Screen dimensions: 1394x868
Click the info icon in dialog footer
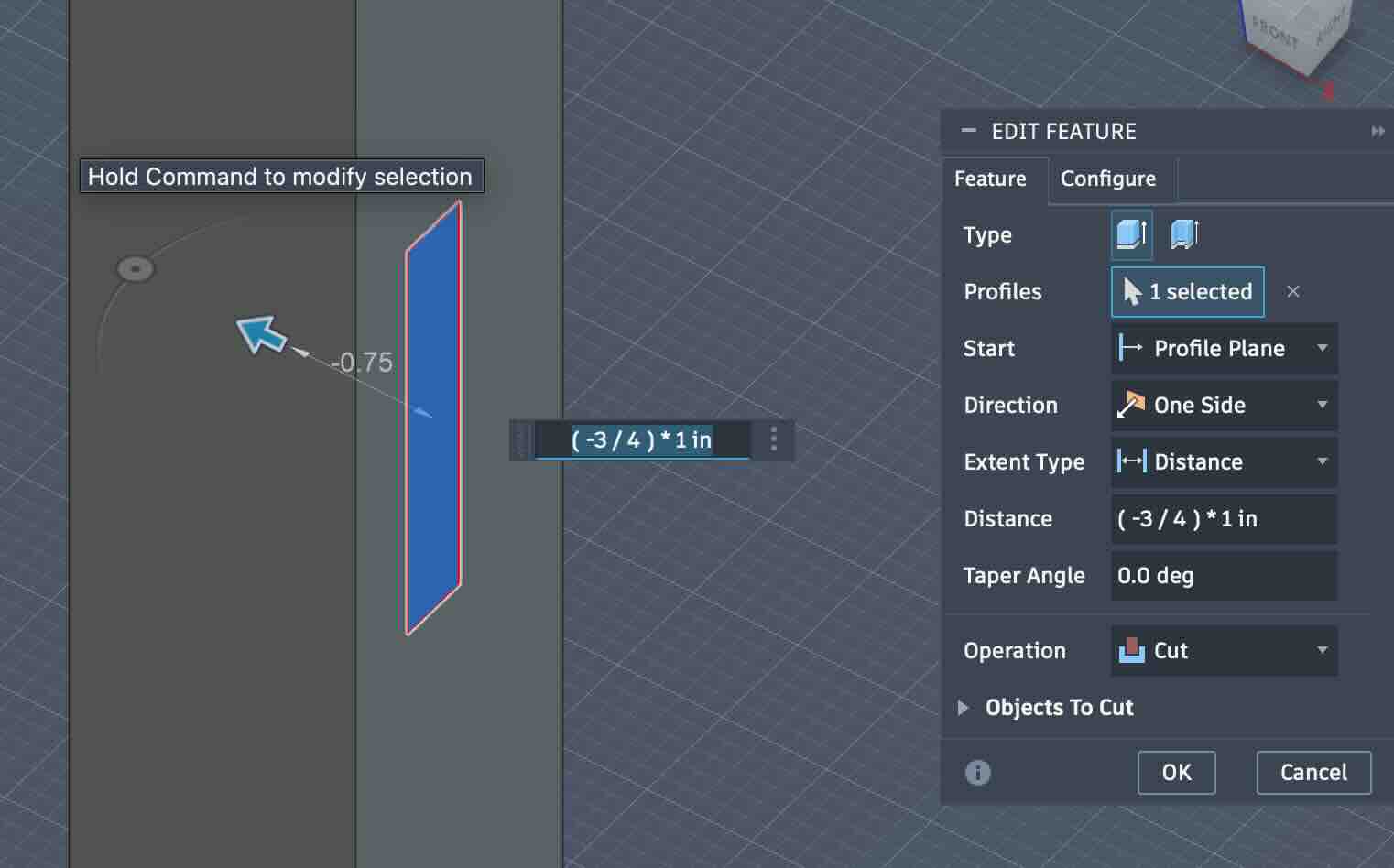(x=976, y=772)
